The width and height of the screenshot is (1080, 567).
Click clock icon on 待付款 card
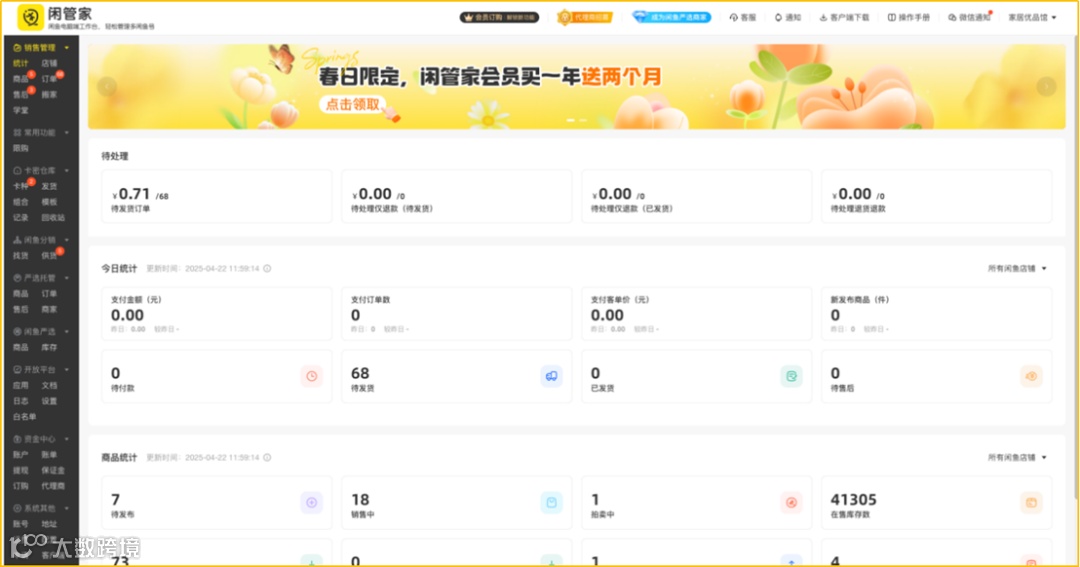pyautogui.click(x=311, y=376)
